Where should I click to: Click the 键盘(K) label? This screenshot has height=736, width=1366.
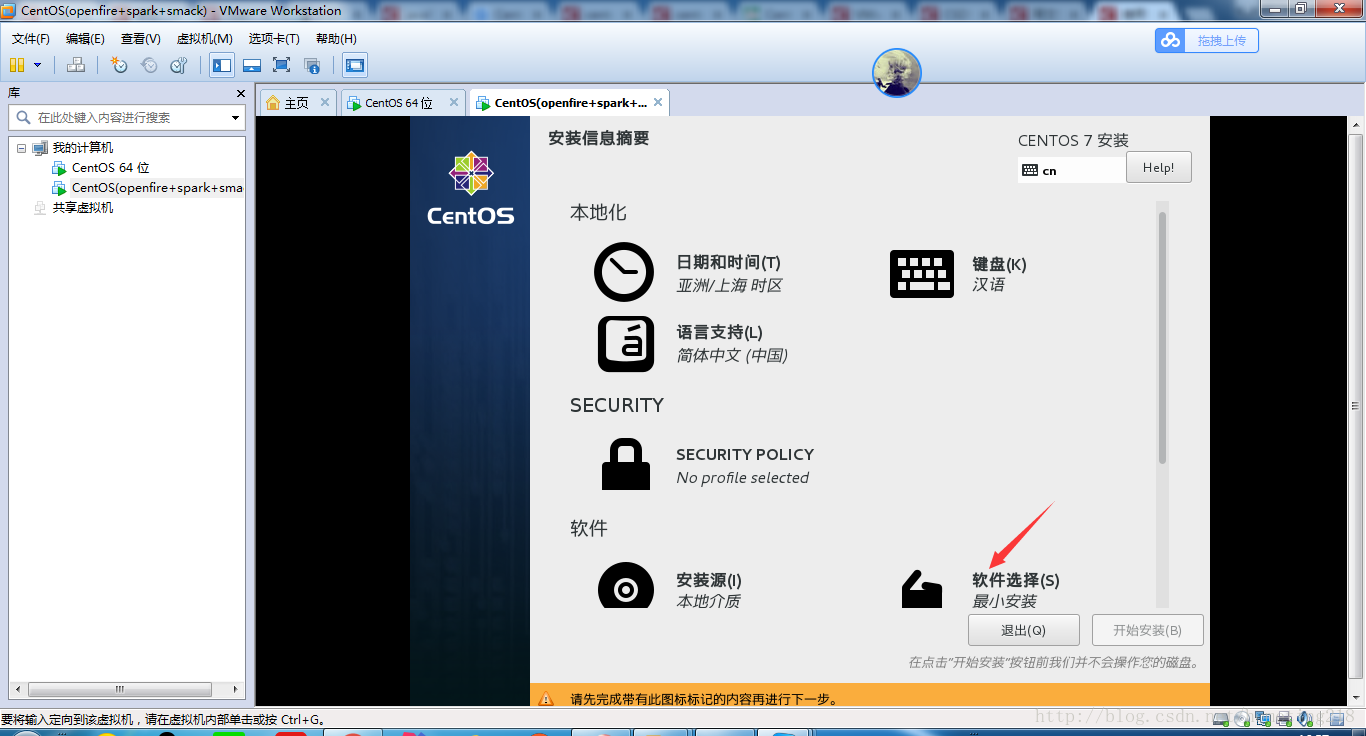pyautogui.click(x=999, y=264)
